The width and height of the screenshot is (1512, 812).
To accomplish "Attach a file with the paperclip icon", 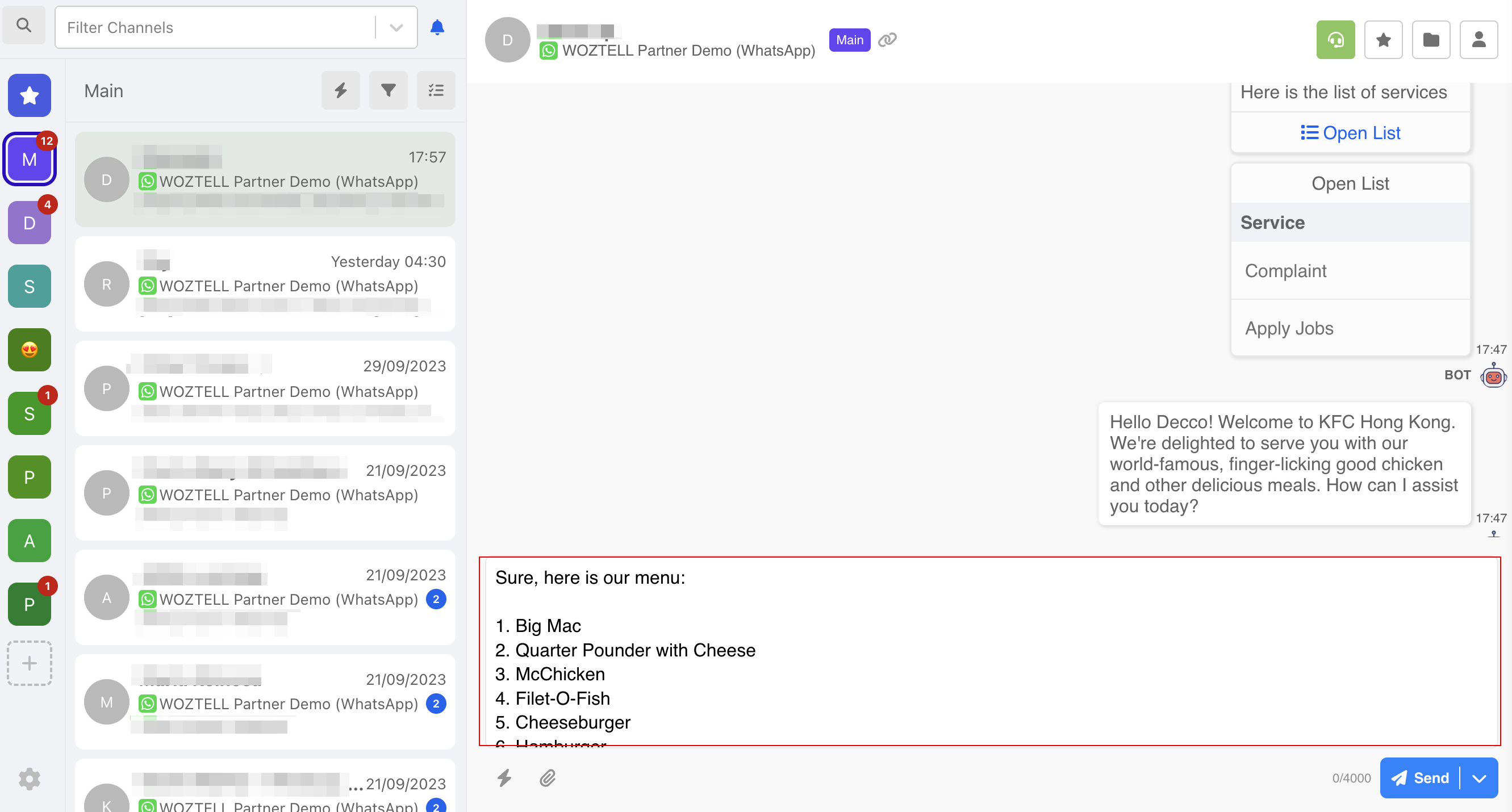I will (547, 778).
